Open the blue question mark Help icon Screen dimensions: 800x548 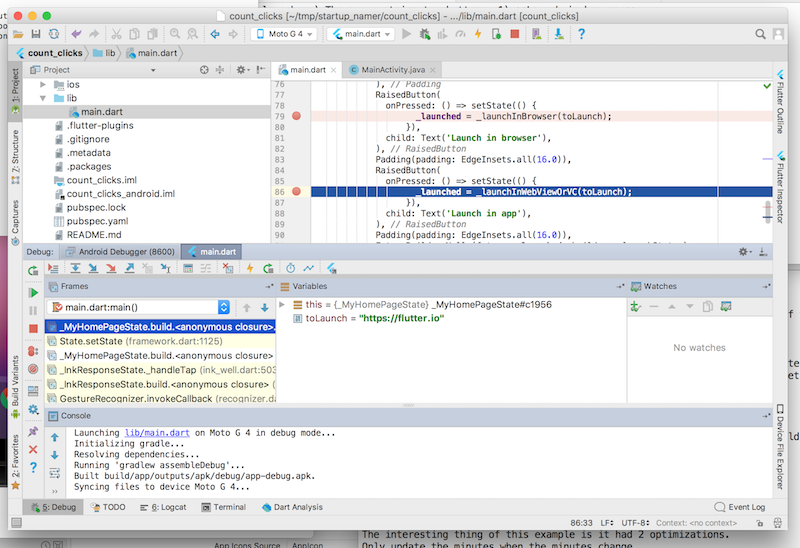pyautogui.click(x=581, y=34)
